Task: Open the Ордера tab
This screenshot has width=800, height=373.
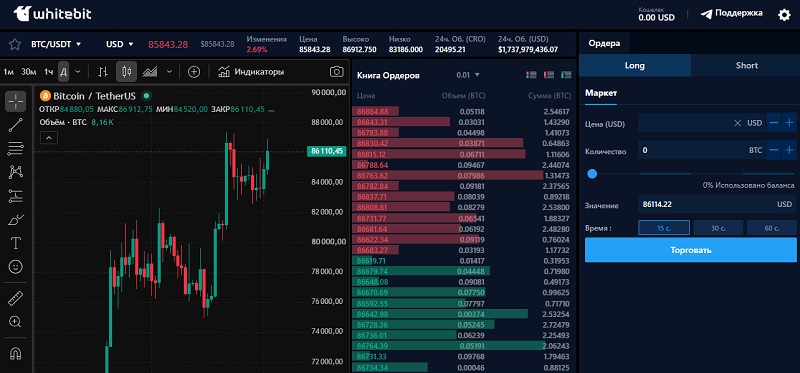Action: click(604, 43)
